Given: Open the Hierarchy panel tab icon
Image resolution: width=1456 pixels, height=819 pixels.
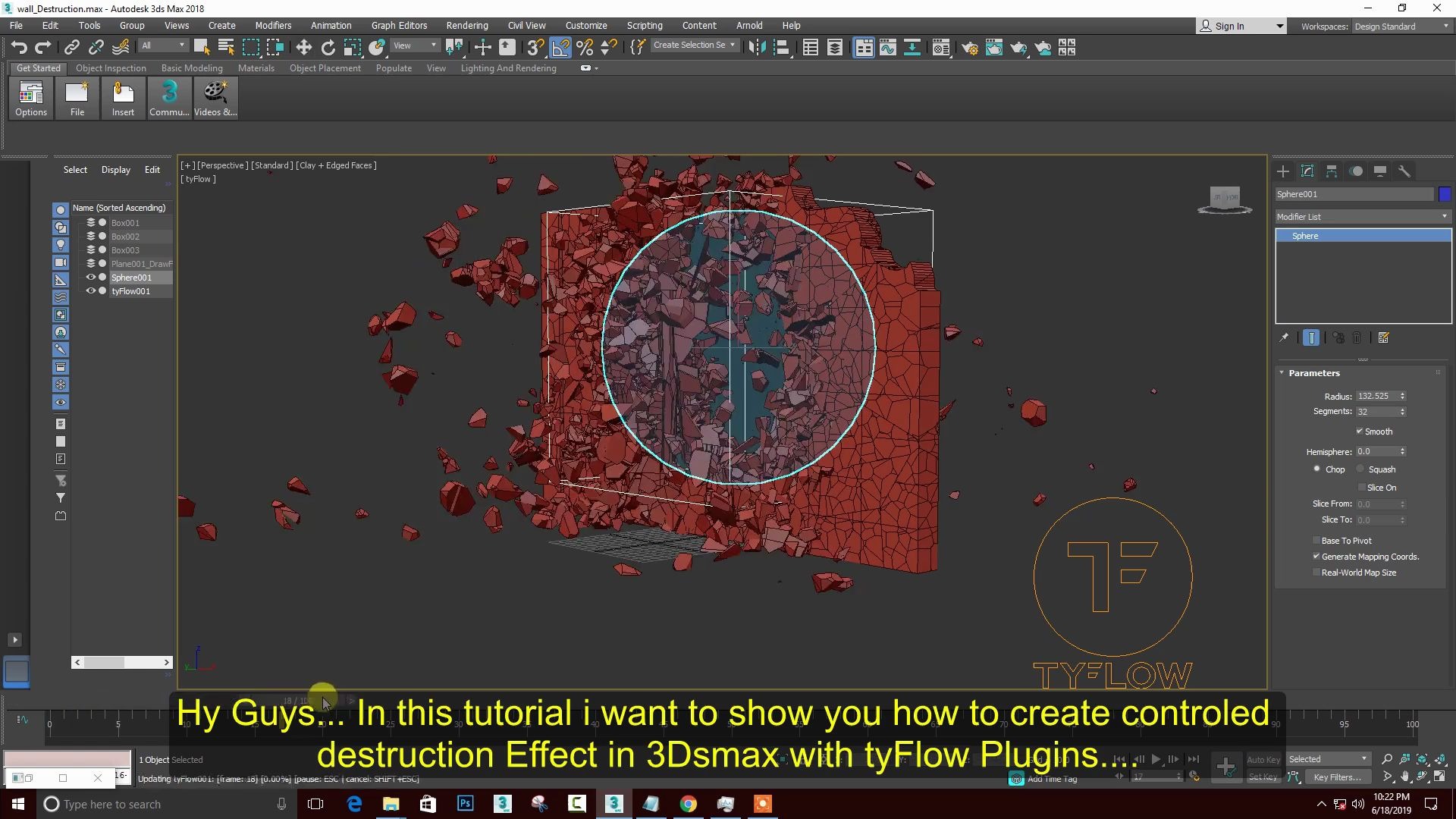Looking at the screenshot, I should (1332, 171).
